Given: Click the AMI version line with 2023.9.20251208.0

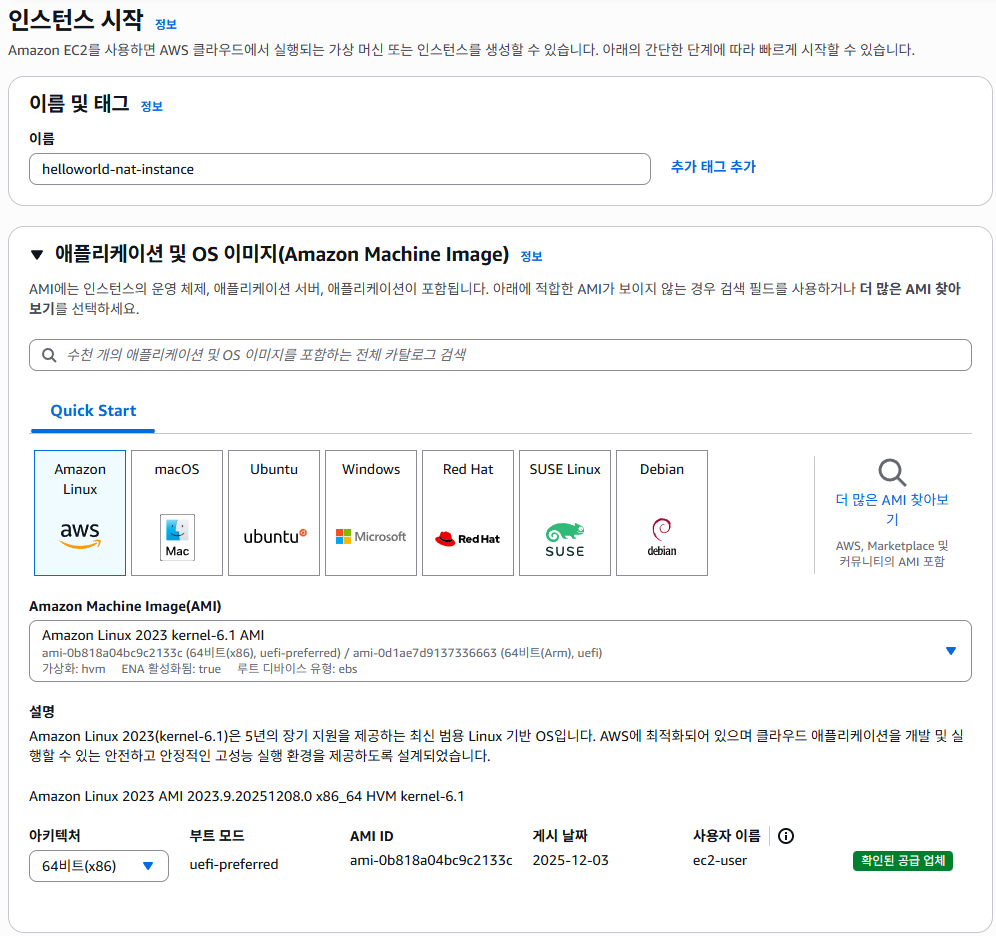Looking at the screenshot, I should 246,796.
